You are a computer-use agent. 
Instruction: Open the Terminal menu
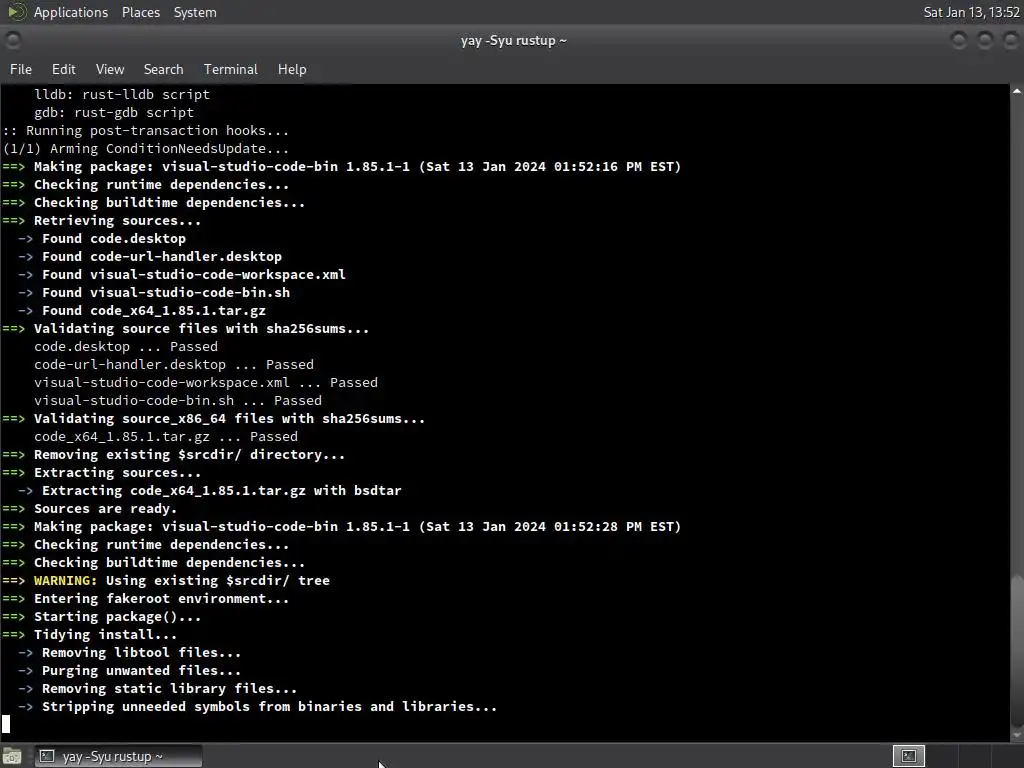[231, 69]
